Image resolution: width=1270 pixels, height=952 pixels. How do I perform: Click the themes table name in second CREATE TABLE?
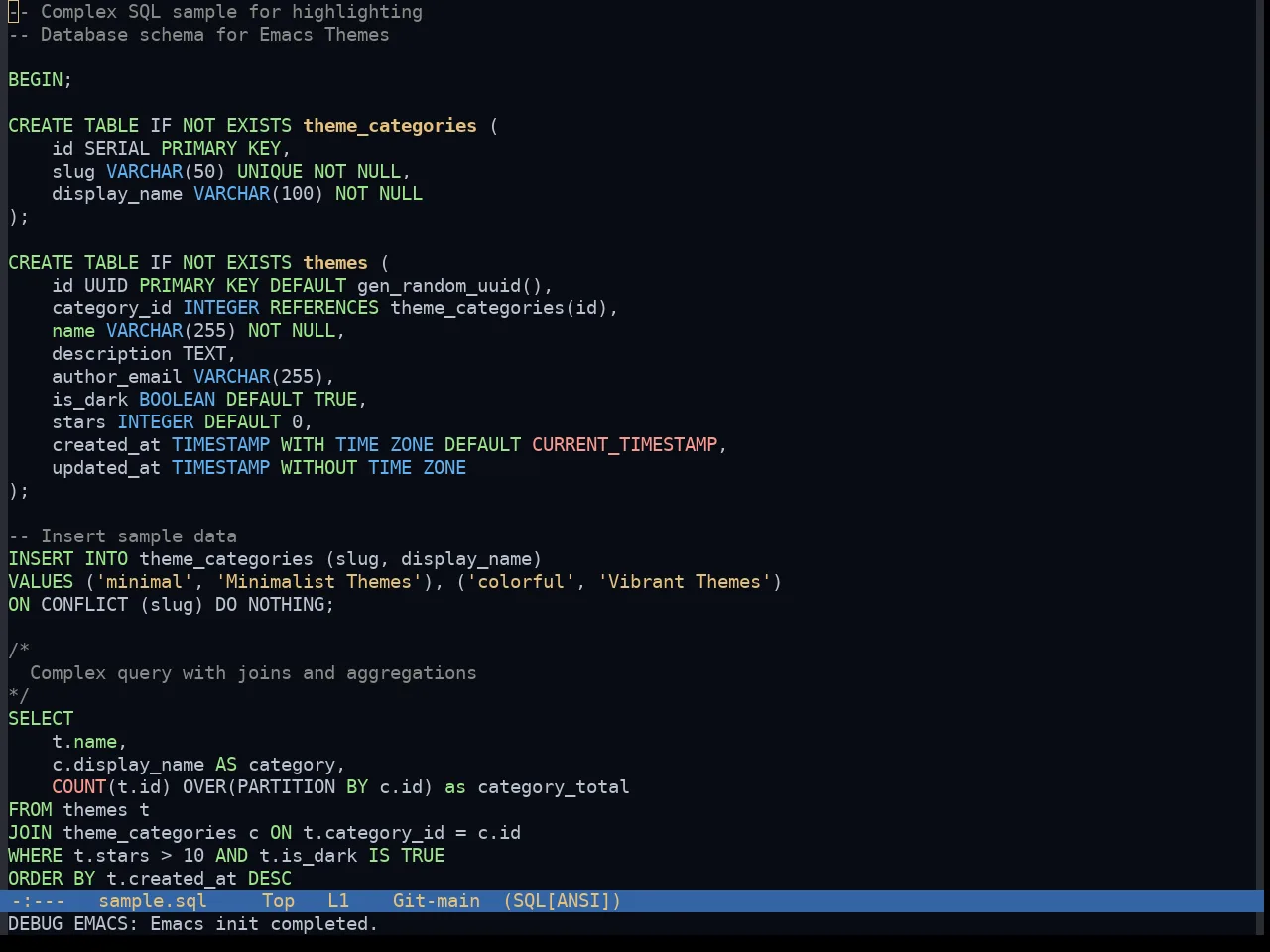click(x=335, y=263)
